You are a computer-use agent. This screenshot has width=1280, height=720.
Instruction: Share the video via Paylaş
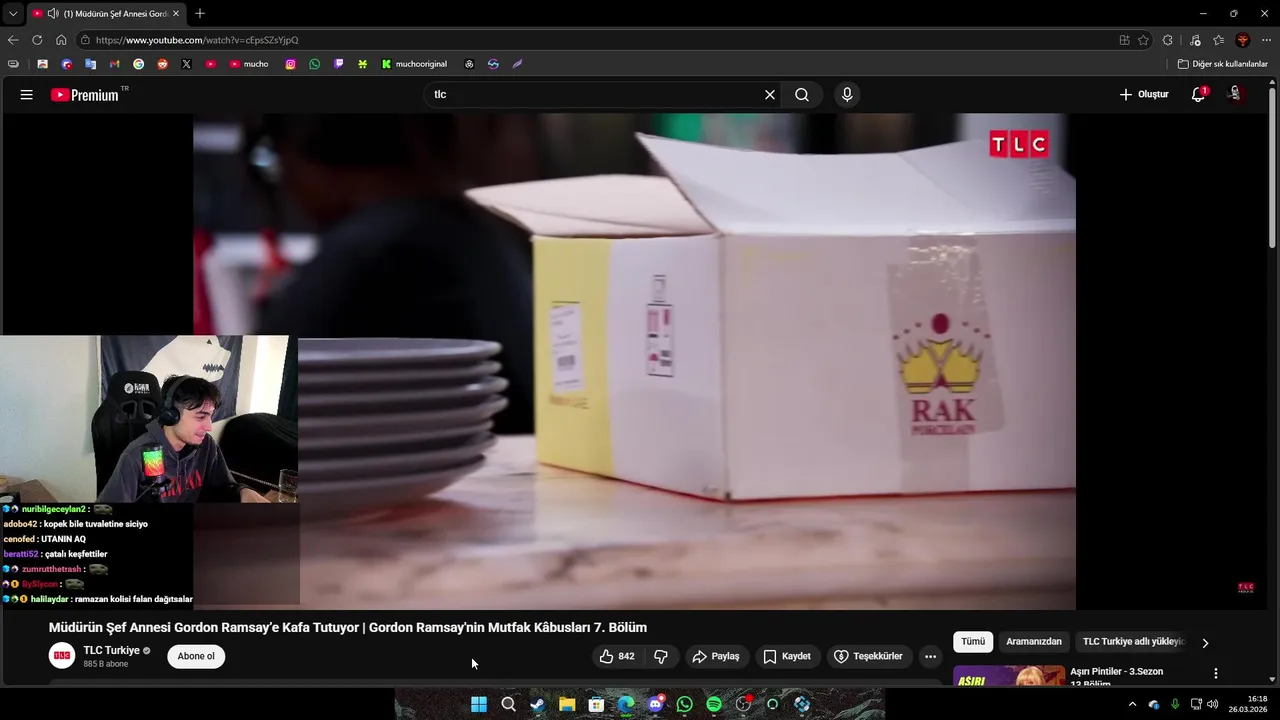click(x=715, y=656)
